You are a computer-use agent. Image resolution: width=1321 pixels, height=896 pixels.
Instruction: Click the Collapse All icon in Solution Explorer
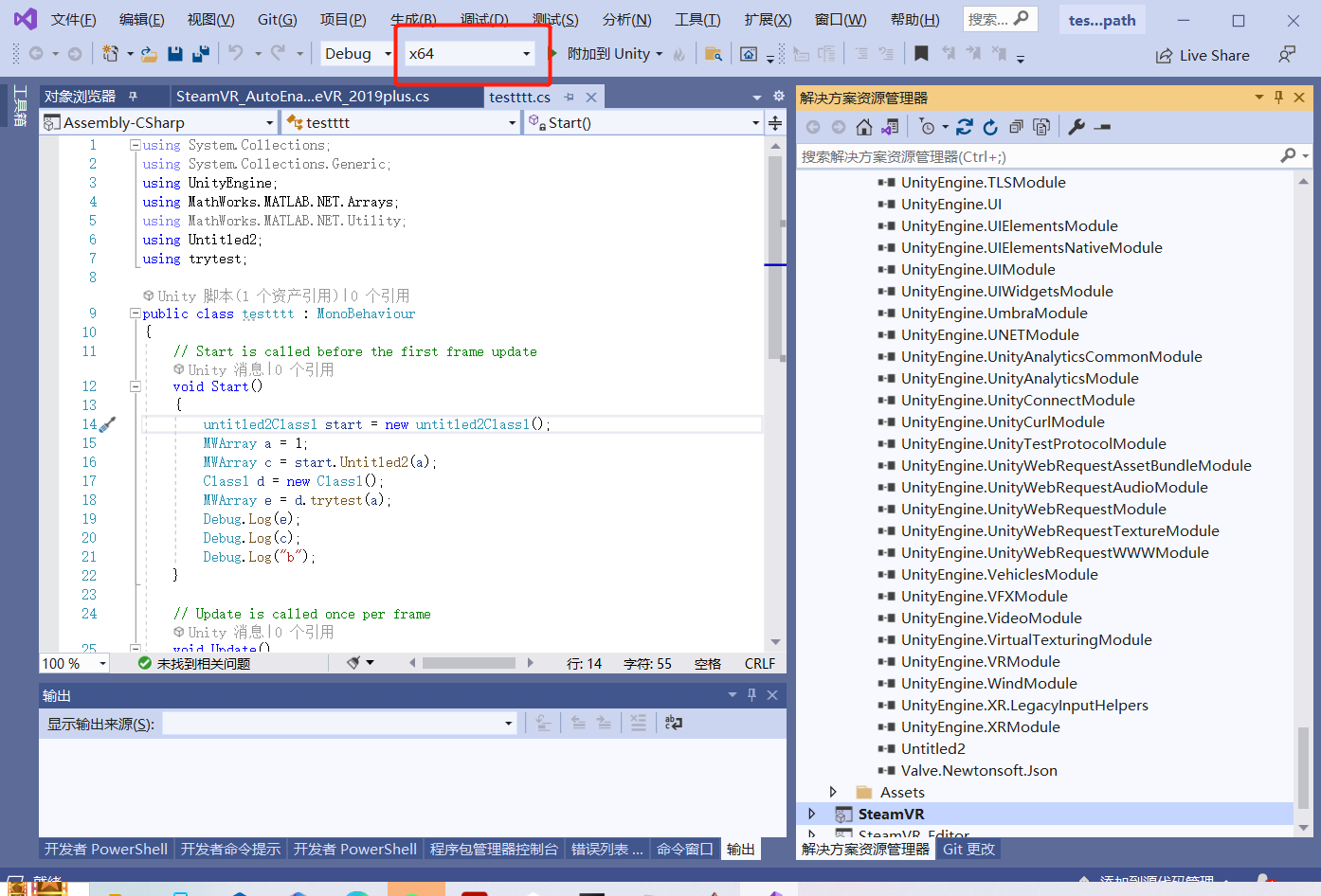[1016, 127]
